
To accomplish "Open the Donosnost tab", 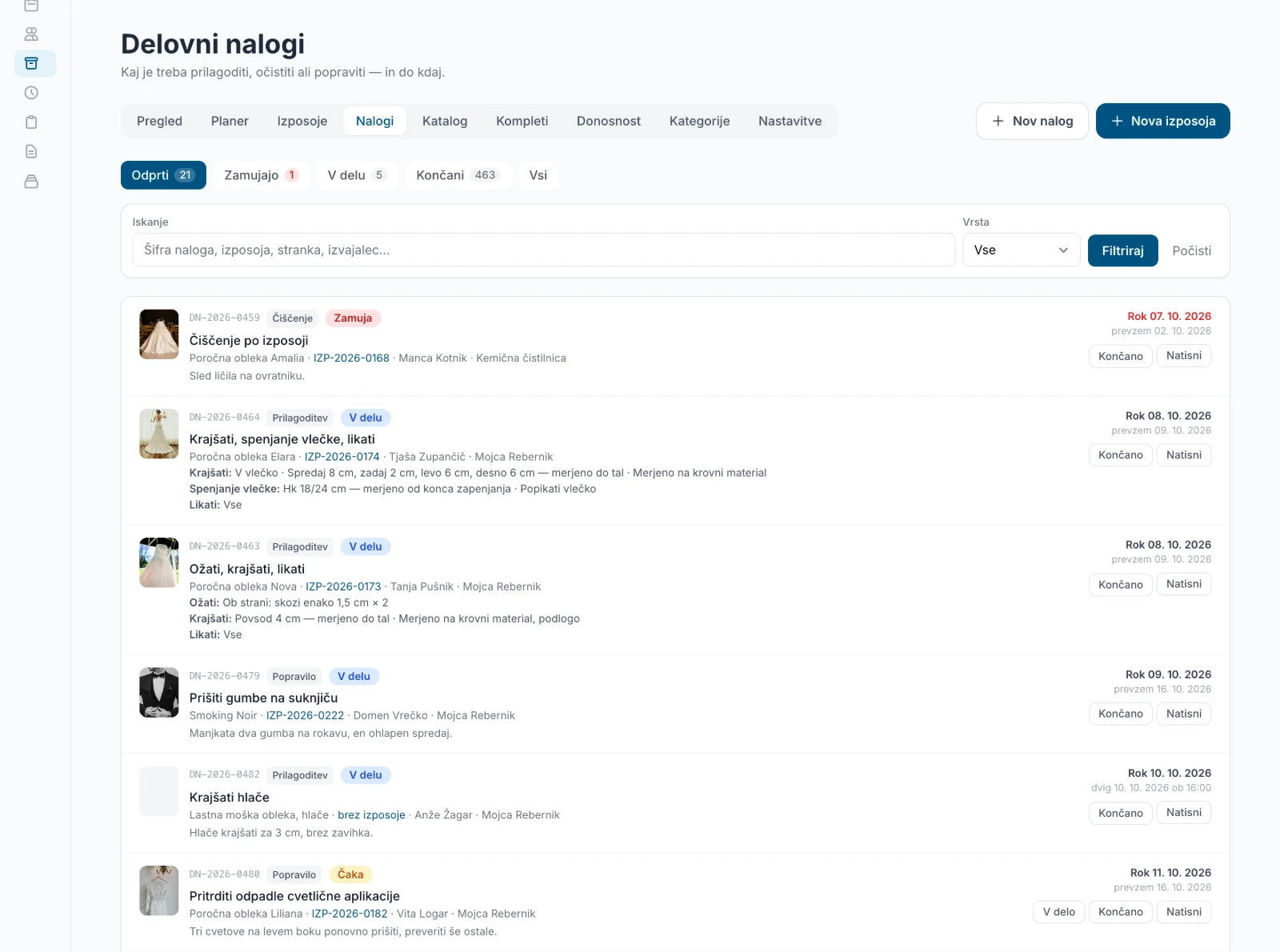I will pyautogui.click(x=608, y=121).
